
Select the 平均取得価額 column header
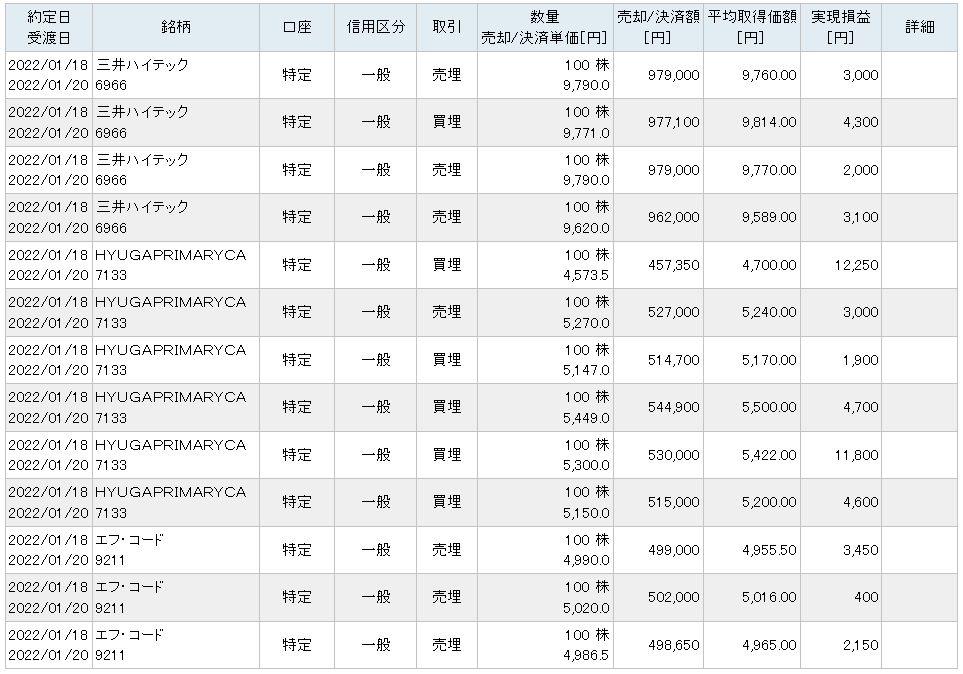752,27
